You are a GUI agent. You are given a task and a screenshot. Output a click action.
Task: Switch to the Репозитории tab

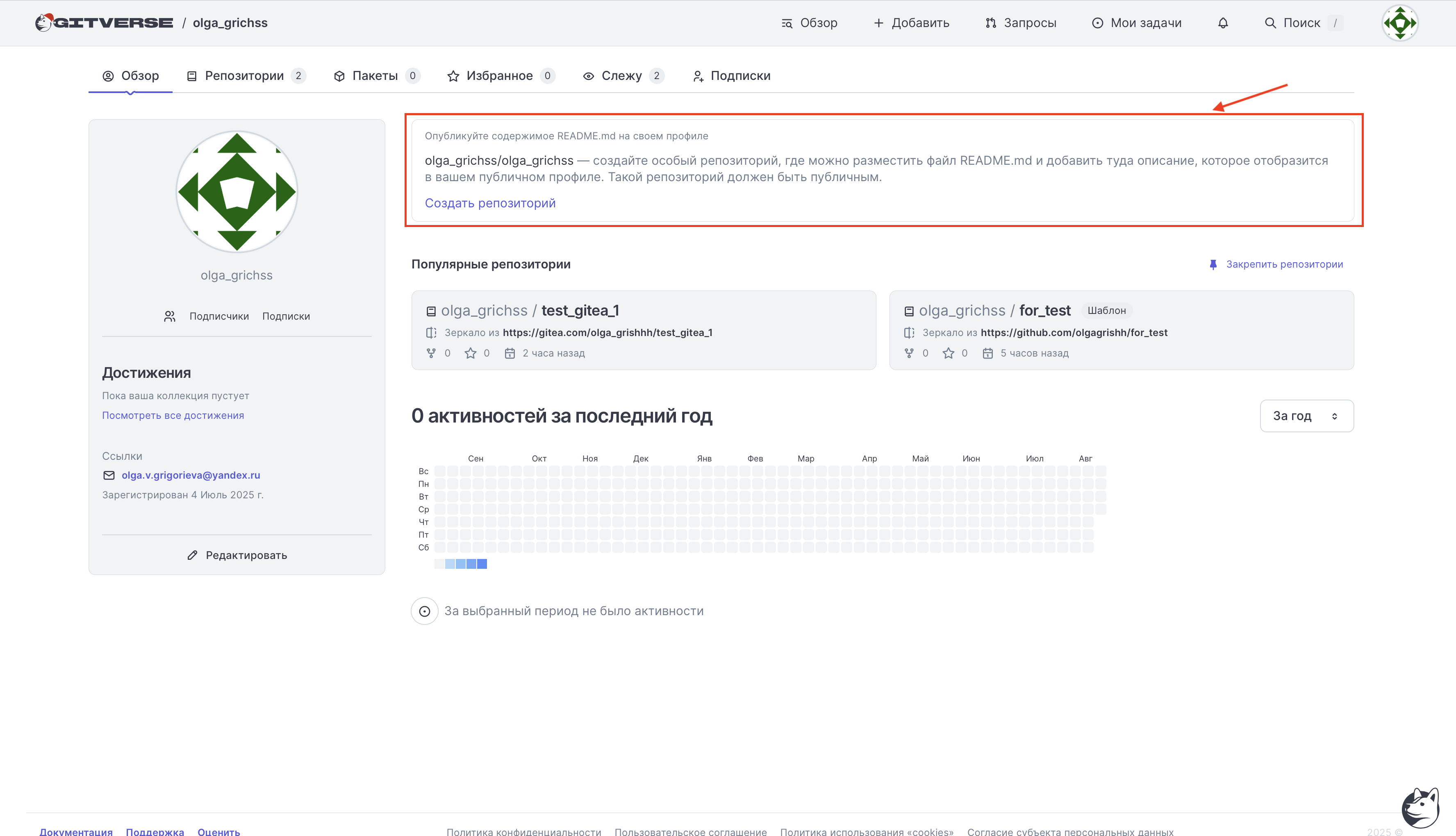(x=246, y=76)
